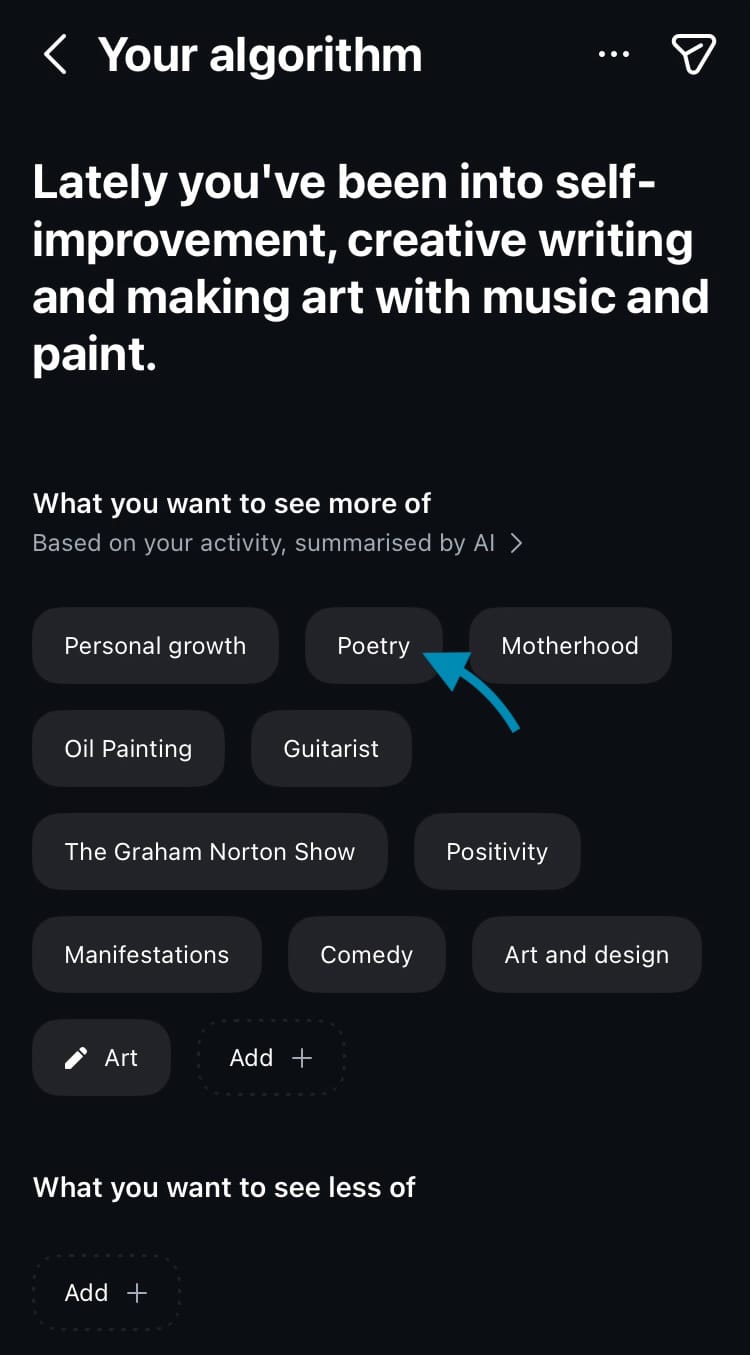Select the Motherhood topic chip
The image size is (750, 1355).
(x=570, y=646)
